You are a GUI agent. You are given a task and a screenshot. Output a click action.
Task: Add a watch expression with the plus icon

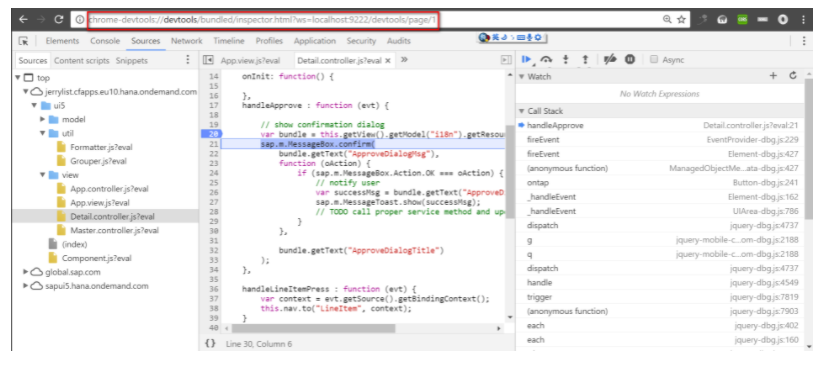pyautogui.click(x=773, y=76)
